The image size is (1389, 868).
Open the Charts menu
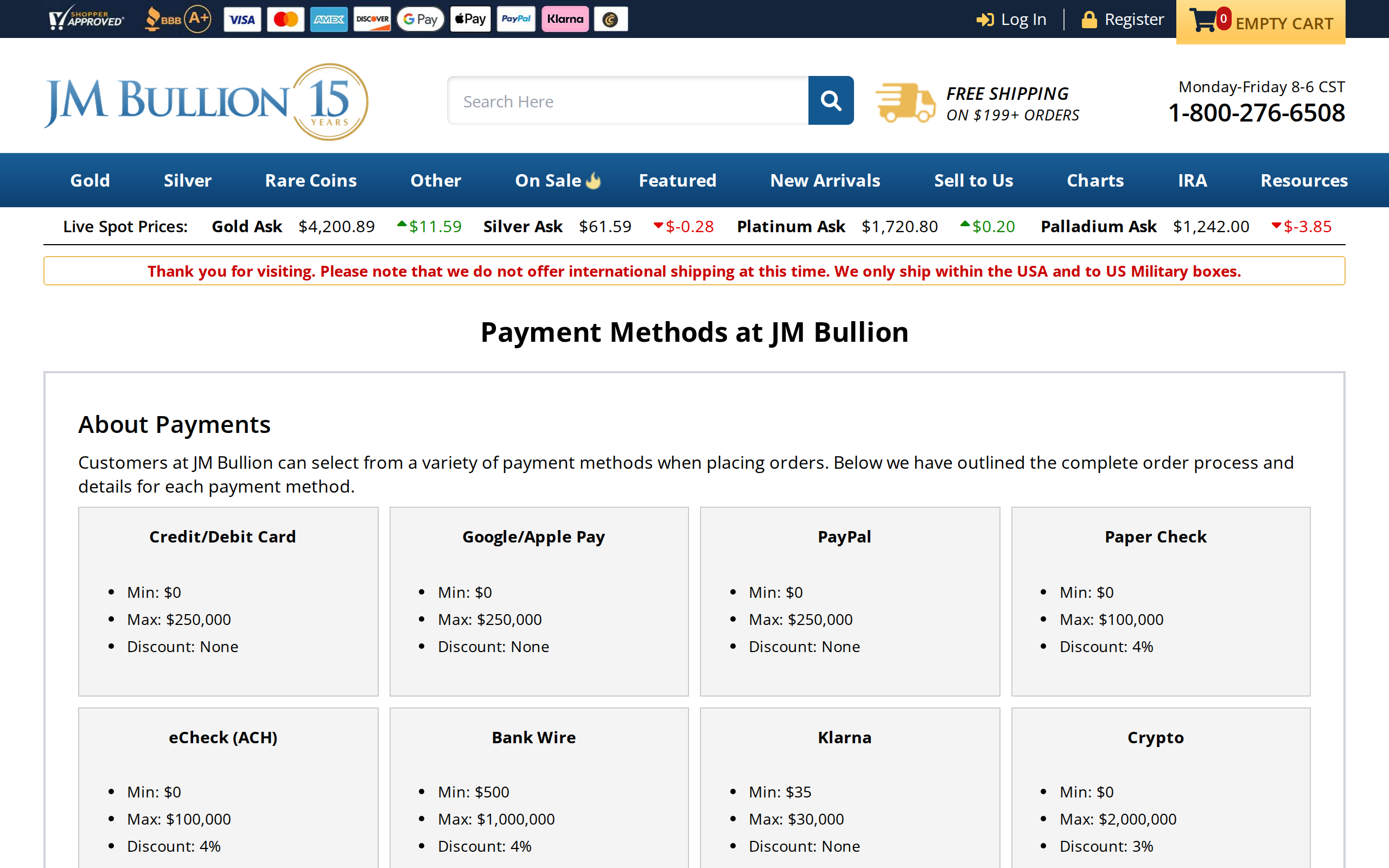pyautogui.click(x=1095, y=180)
